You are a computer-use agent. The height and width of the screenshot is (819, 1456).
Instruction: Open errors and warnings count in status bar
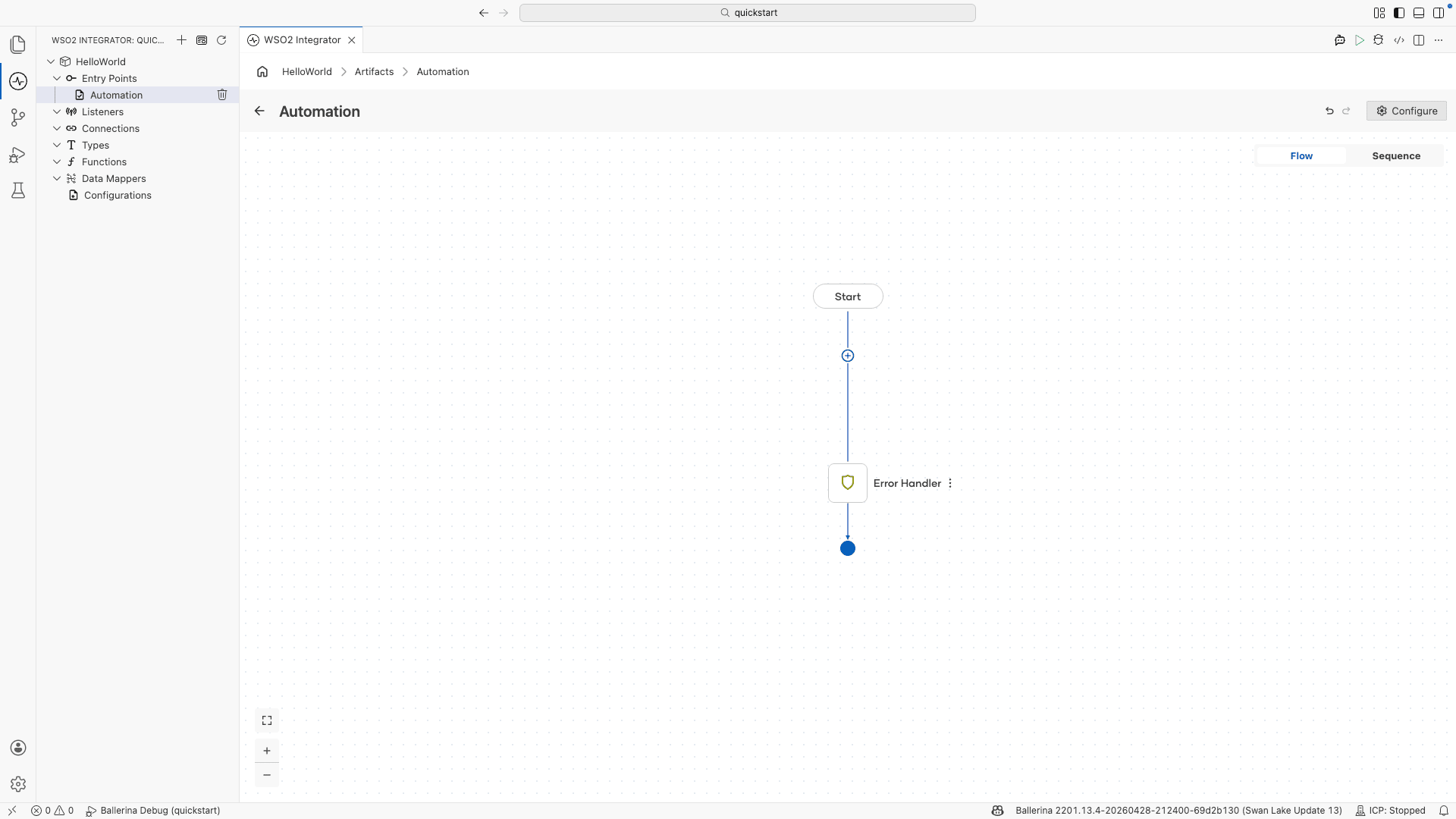(x=52, y=811)
